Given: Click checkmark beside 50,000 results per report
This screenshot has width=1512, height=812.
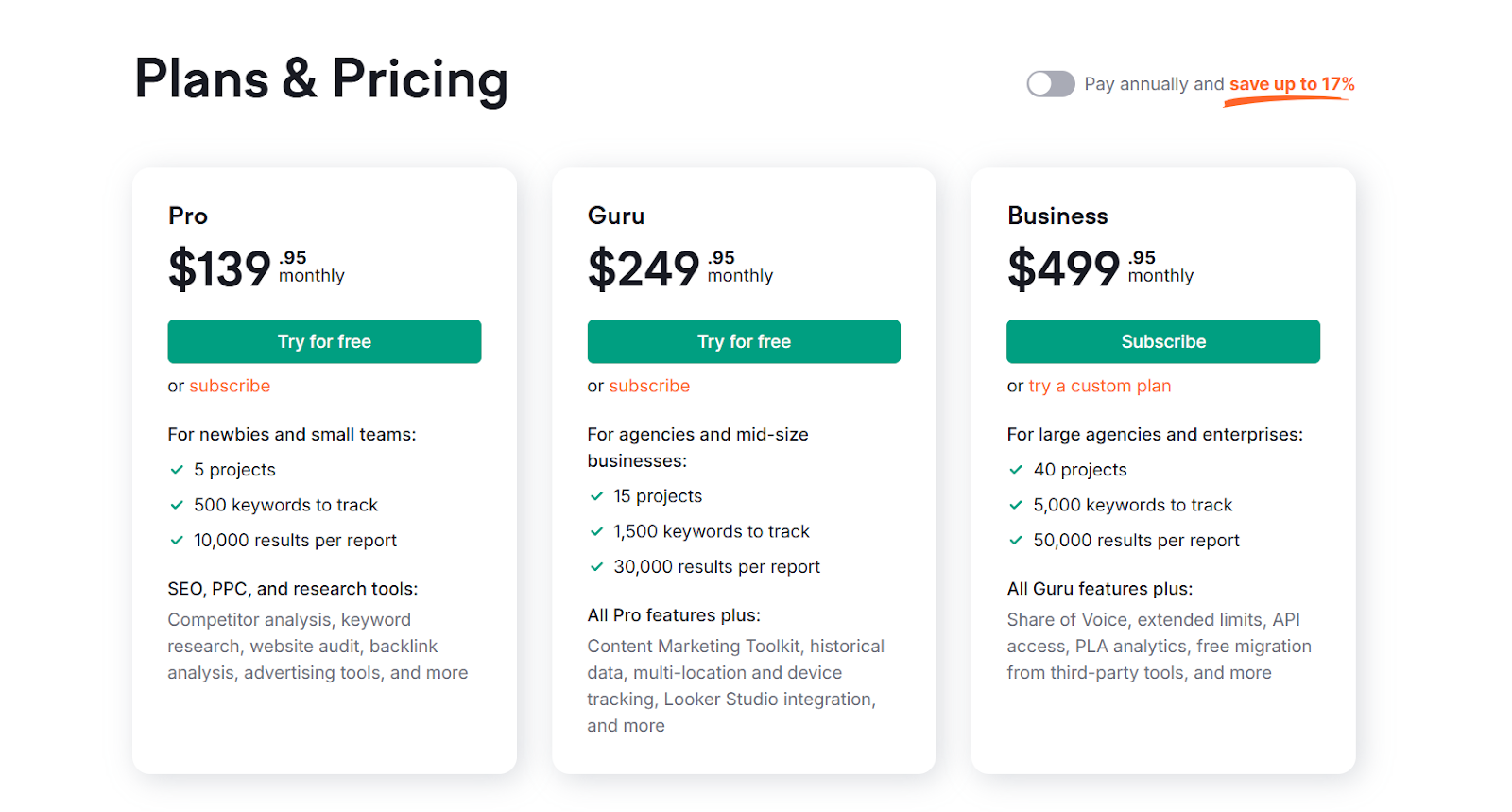Looking at the screenshot, I should [x=1016, y=541].
